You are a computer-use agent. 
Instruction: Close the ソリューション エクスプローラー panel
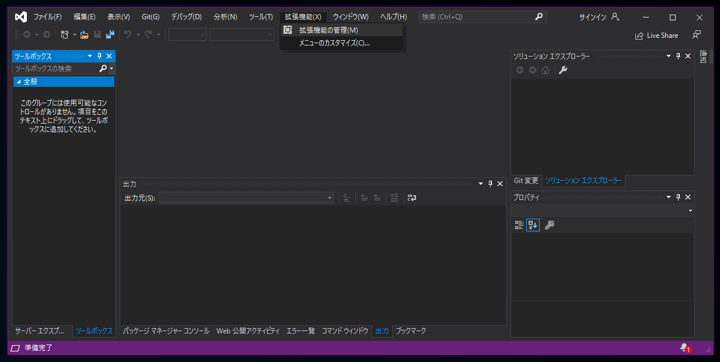688,56
